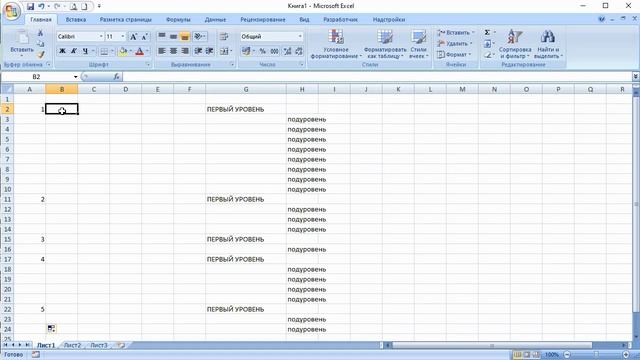Viewport: 640px width, 360px height.
Task: Open the Fill down icon menu
Action: (x=488, y=44)
